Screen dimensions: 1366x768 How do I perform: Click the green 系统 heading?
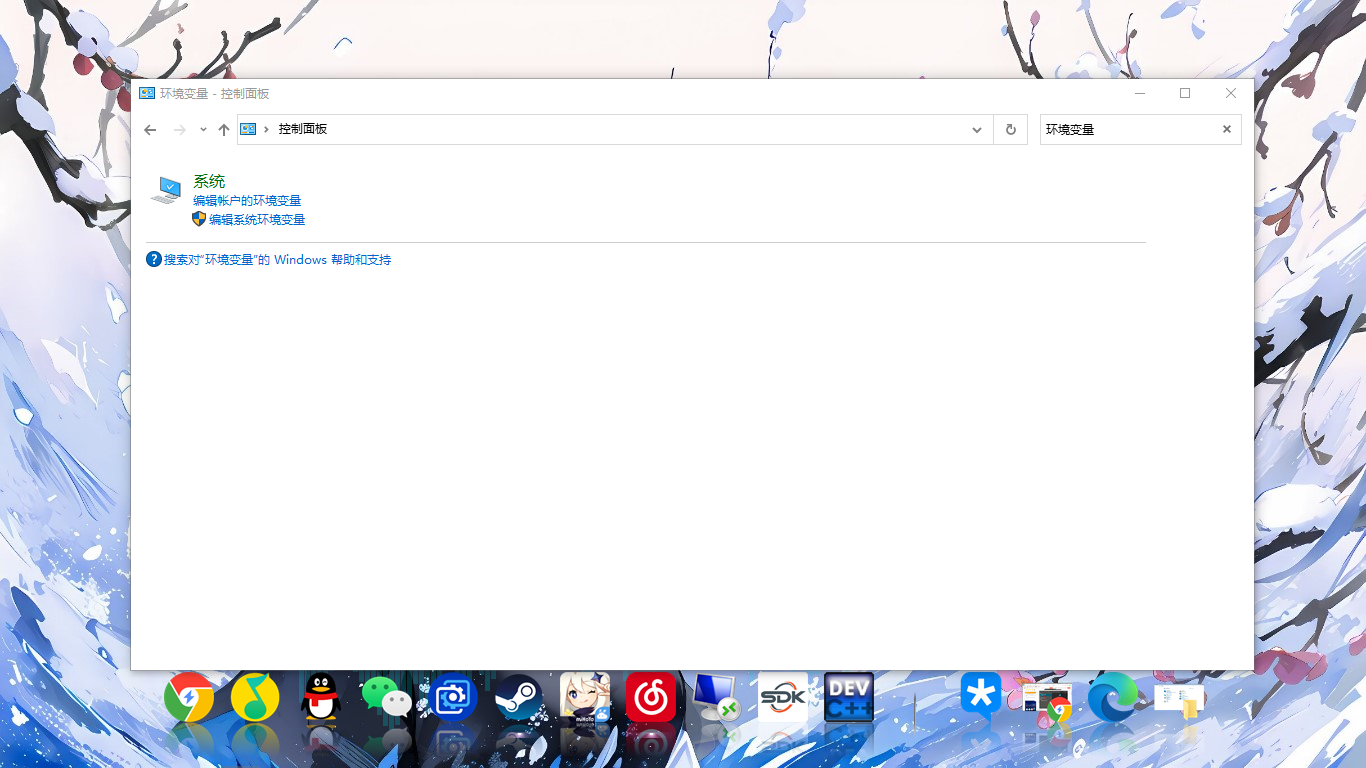point(209,182)
